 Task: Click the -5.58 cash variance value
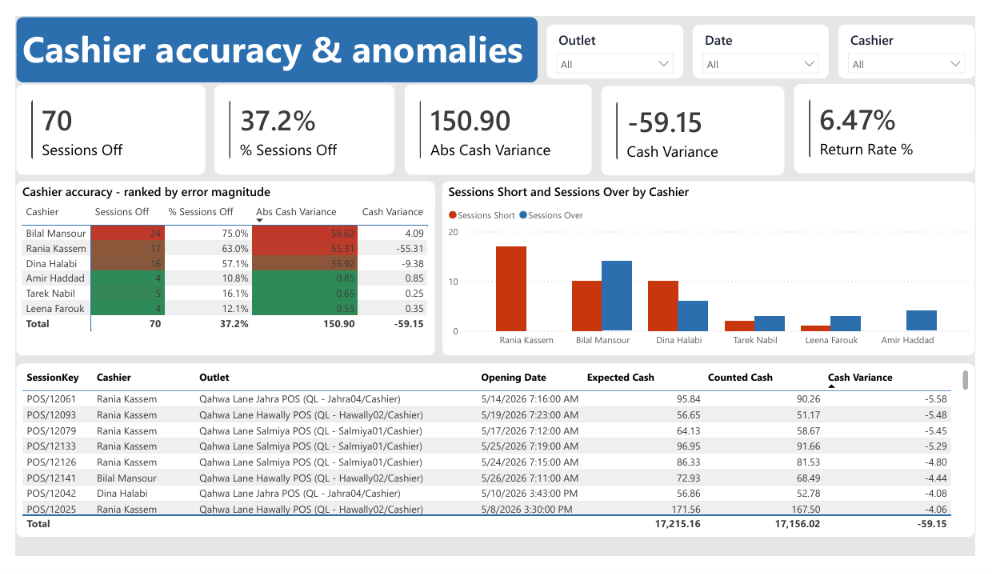tap(936, 399)
